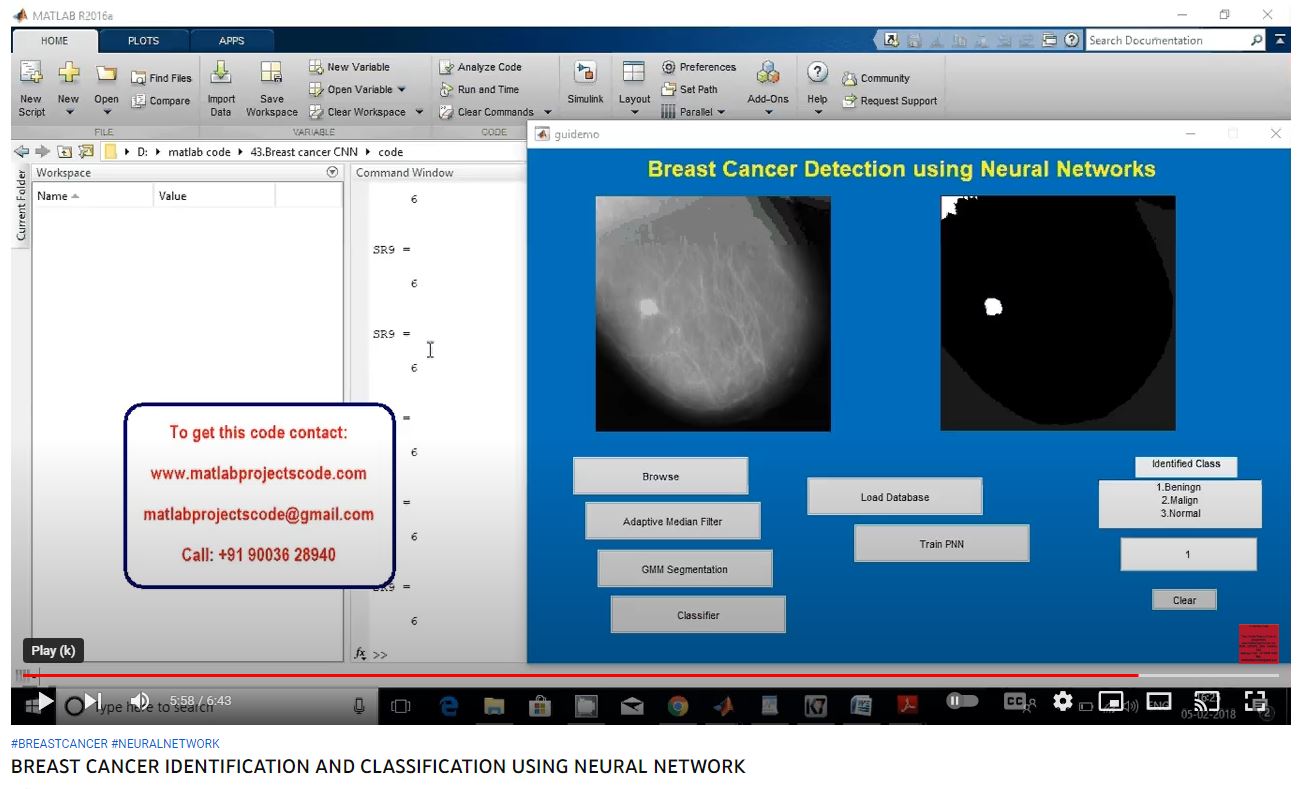Click the Search Documentation field

pos(1166,41)
